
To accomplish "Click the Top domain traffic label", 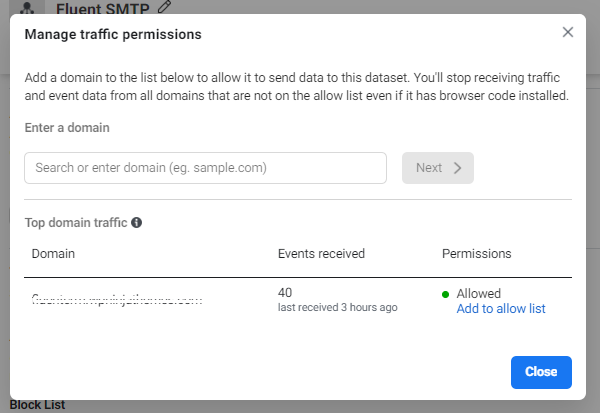I will [76, 222].
